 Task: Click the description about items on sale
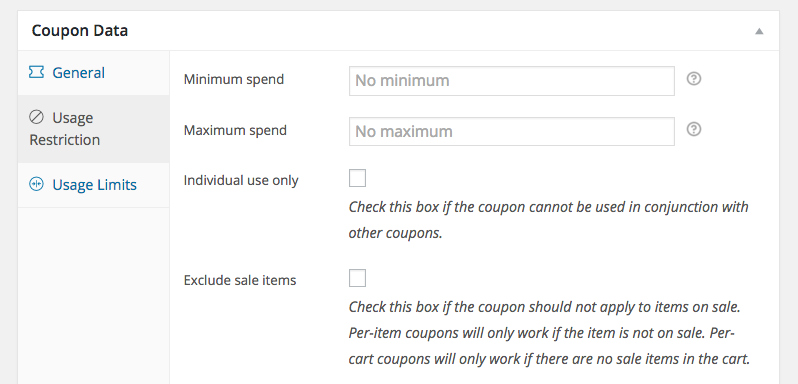tap(550, 333)
